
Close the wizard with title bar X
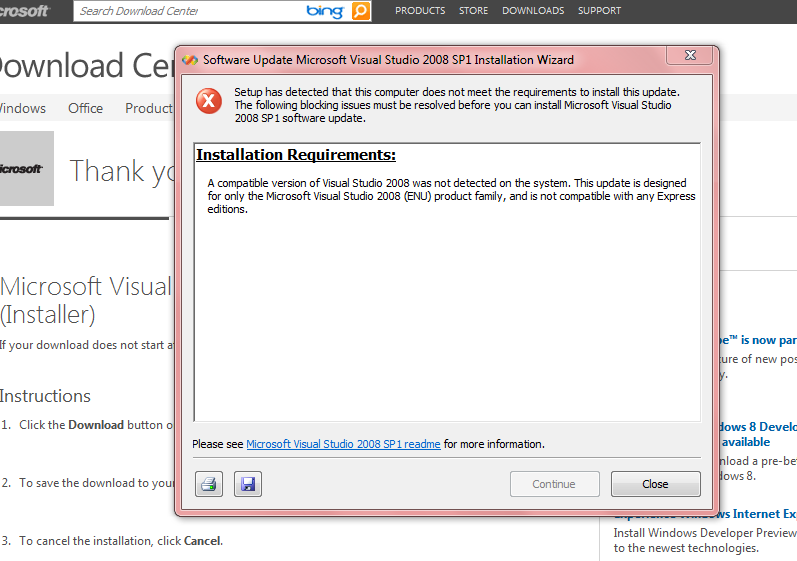(x=689, y=55)
